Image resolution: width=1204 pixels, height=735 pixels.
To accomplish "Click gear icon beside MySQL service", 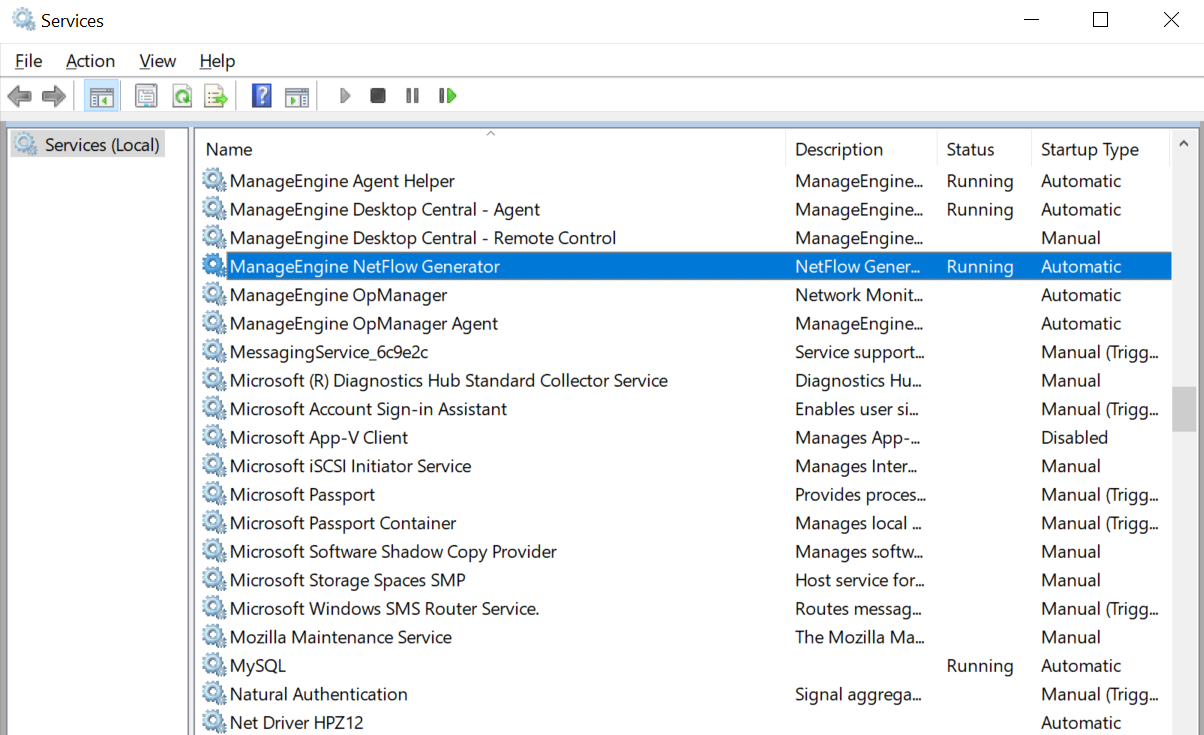I will coord(214,665).
